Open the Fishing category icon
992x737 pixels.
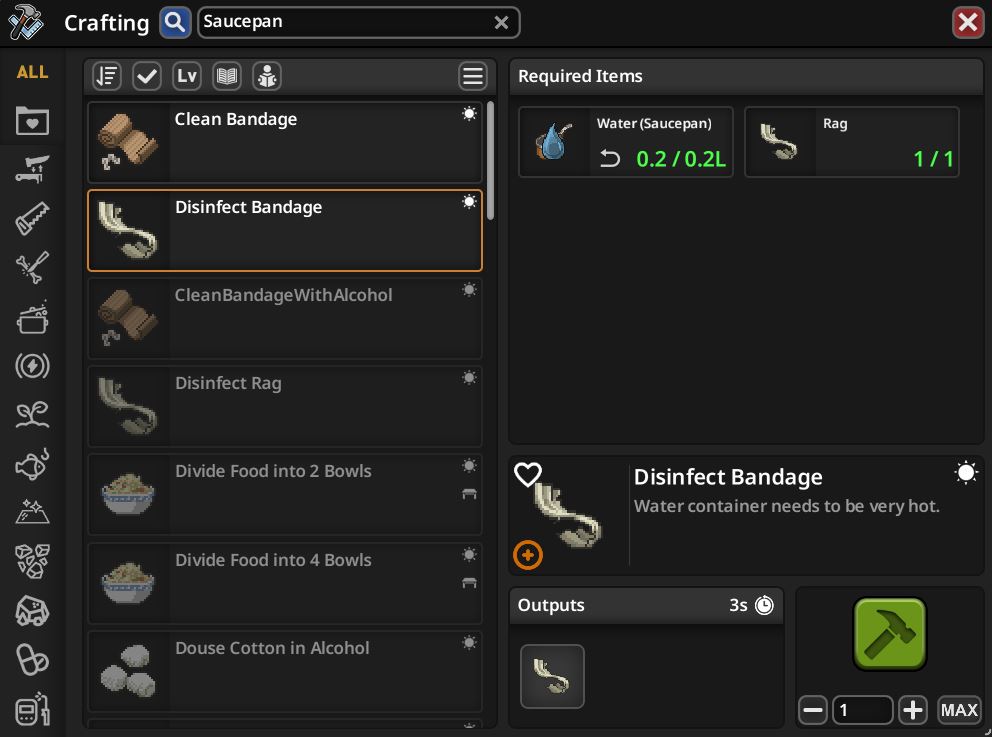32,464
